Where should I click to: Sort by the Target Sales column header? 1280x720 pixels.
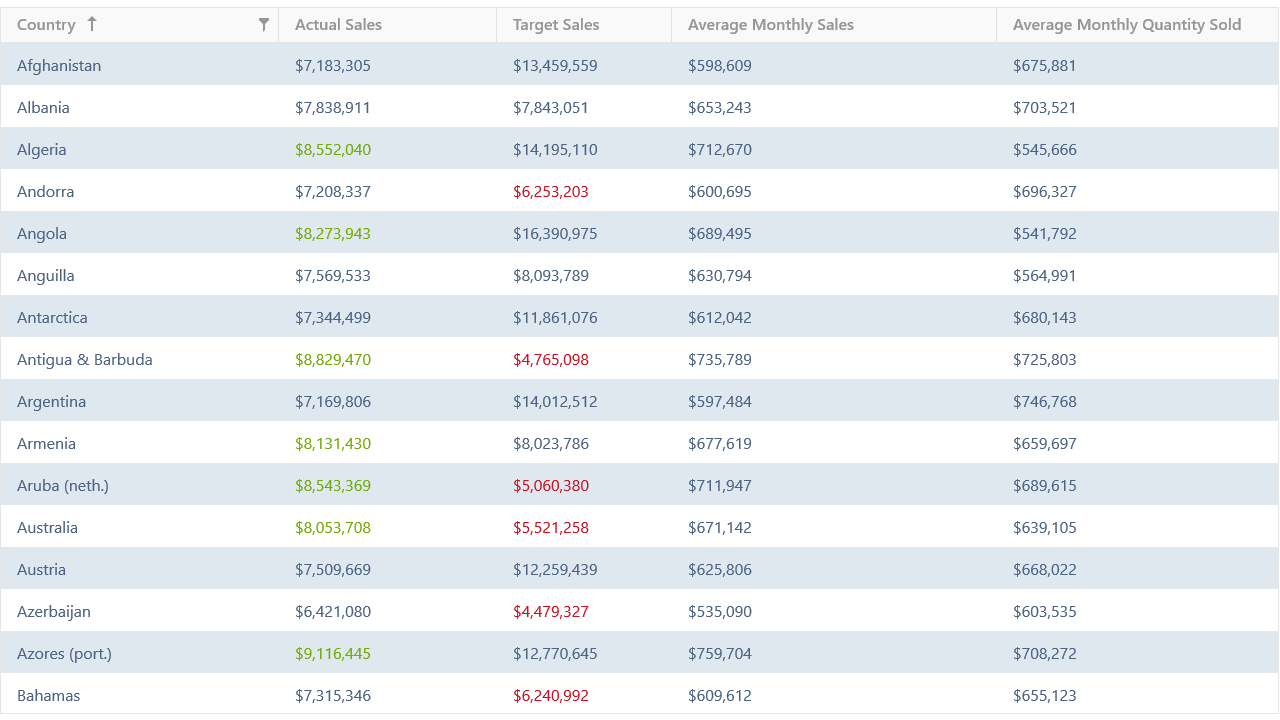click(x=556, y=25)
